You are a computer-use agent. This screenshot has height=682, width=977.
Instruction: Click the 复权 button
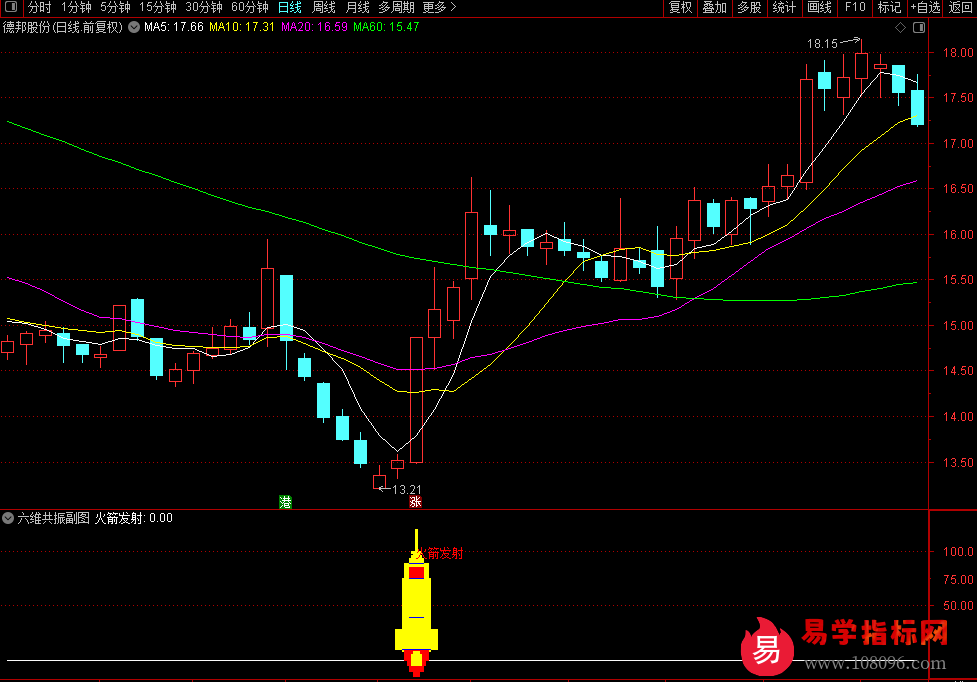680,7
